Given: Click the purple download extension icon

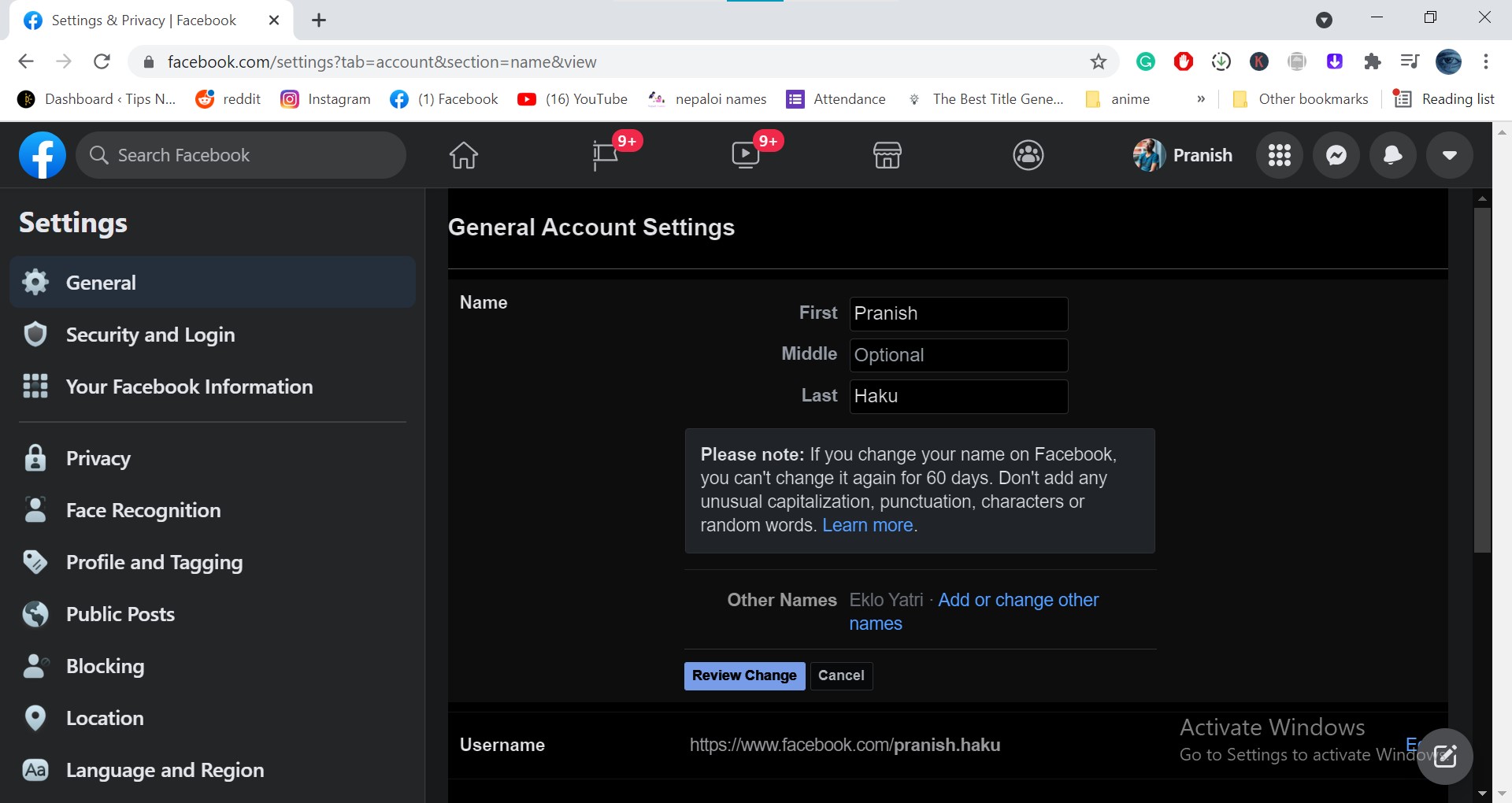Looking at the screenshot, I should click(x=1335, y=61).
